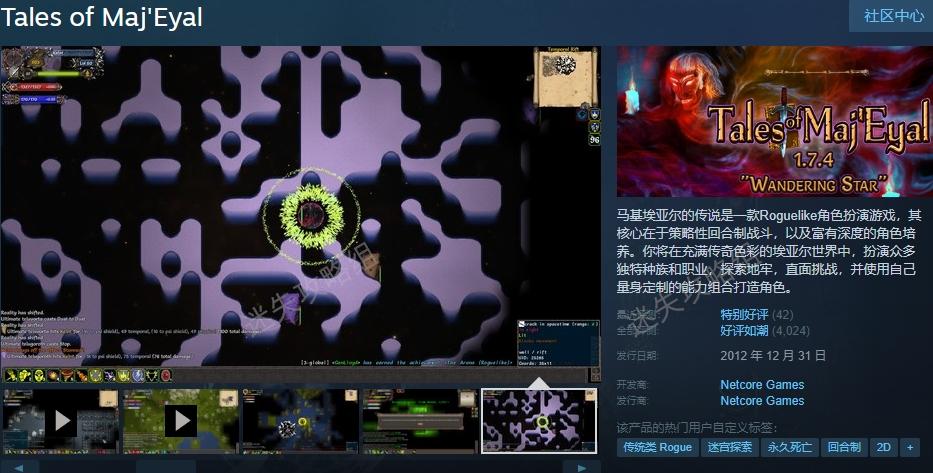Play the first video thumbnail with dark dungeon
The width and height of the screenshot is (933, 473).
click(61, 421)
